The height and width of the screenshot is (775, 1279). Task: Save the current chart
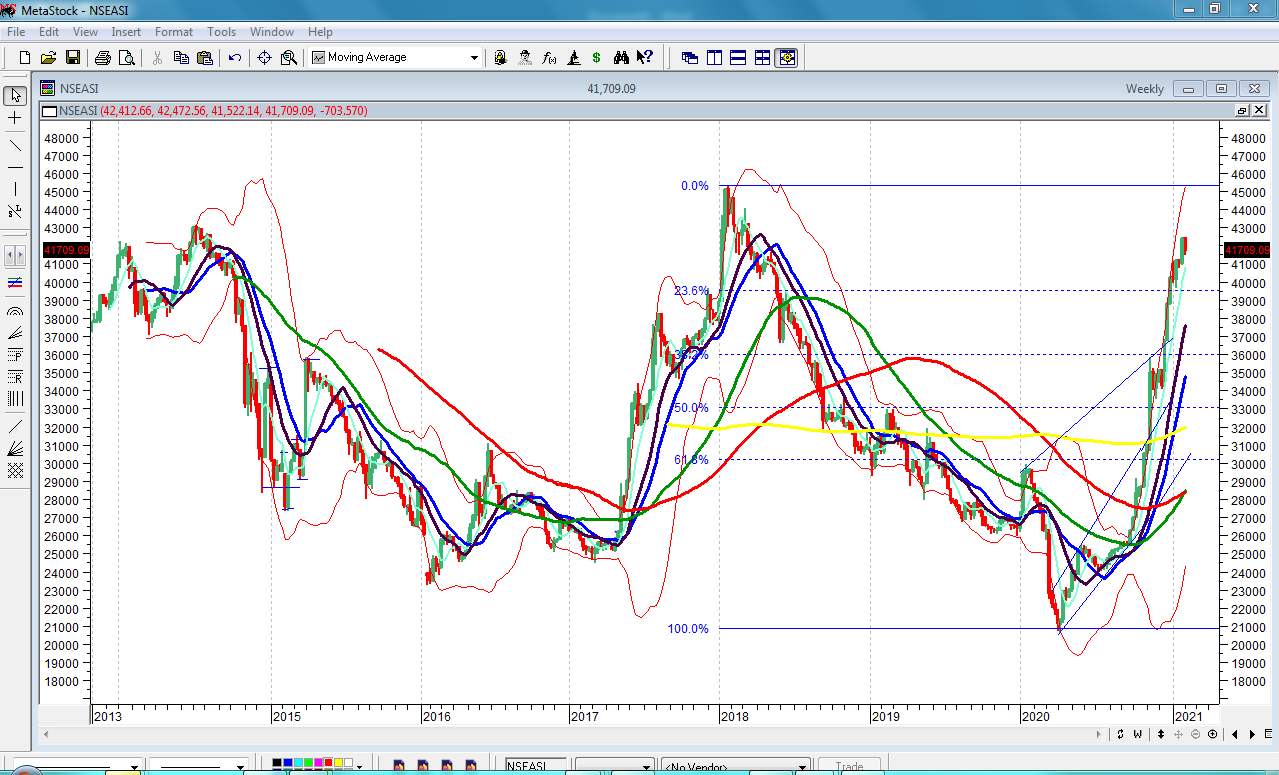(73, 58)
